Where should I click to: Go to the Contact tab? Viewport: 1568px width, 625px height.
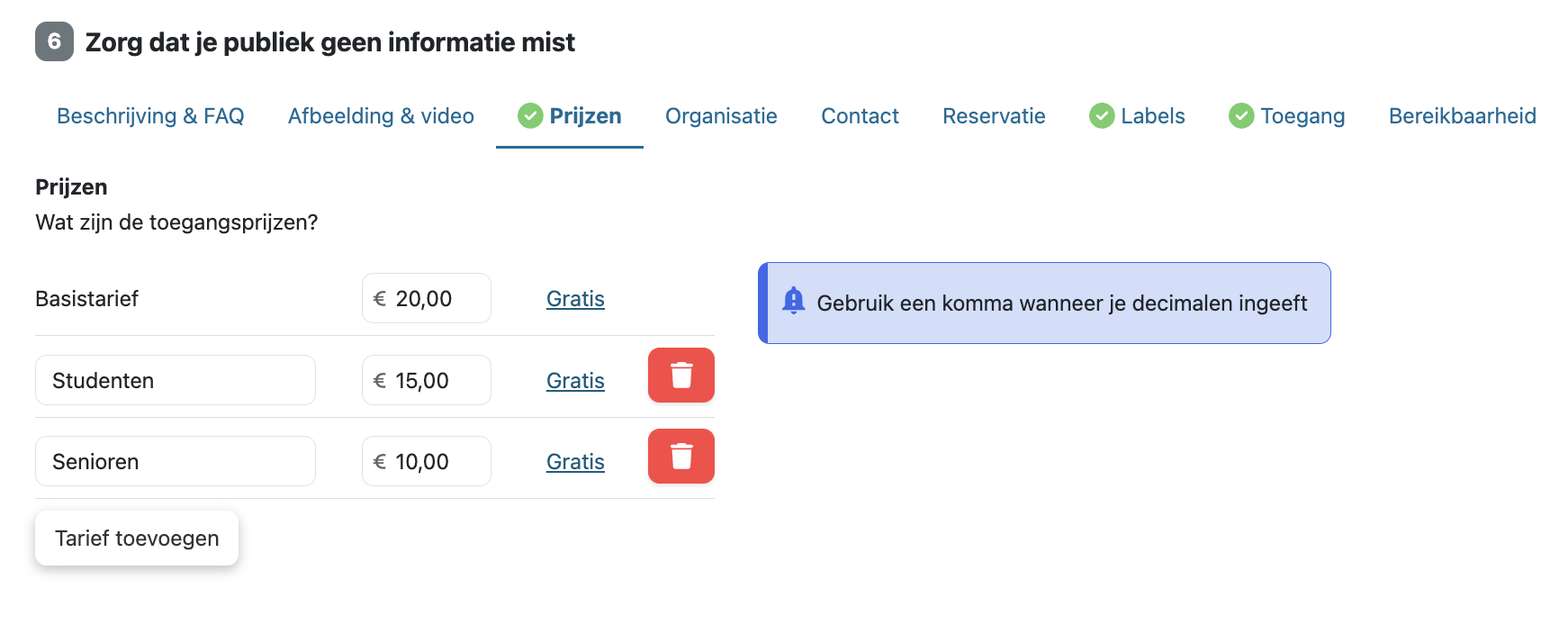click(x=860, y=116)
